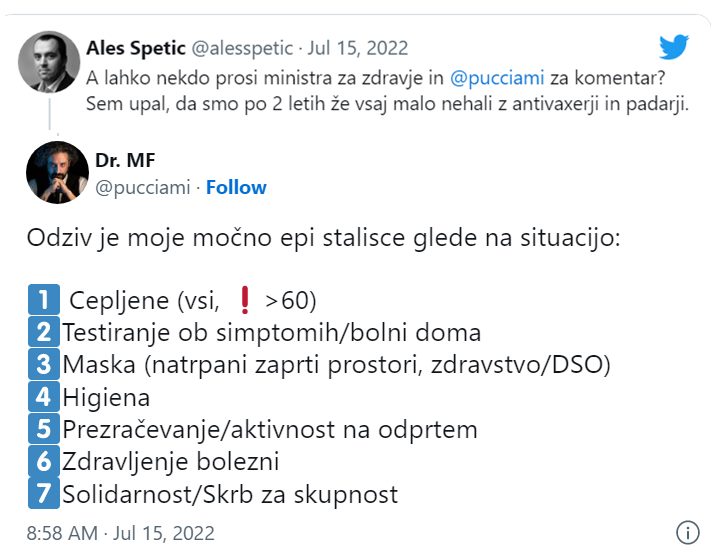Click Ales Spetic's profile photo
The width and height of the screenshot is (716, 553).
click(x=49, y=62)
